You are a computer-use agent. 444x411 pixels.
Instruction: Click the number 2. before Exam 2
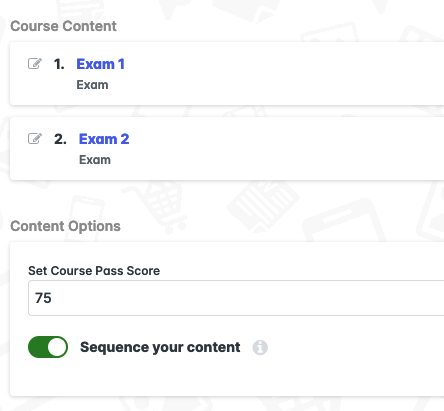point(60,139)
